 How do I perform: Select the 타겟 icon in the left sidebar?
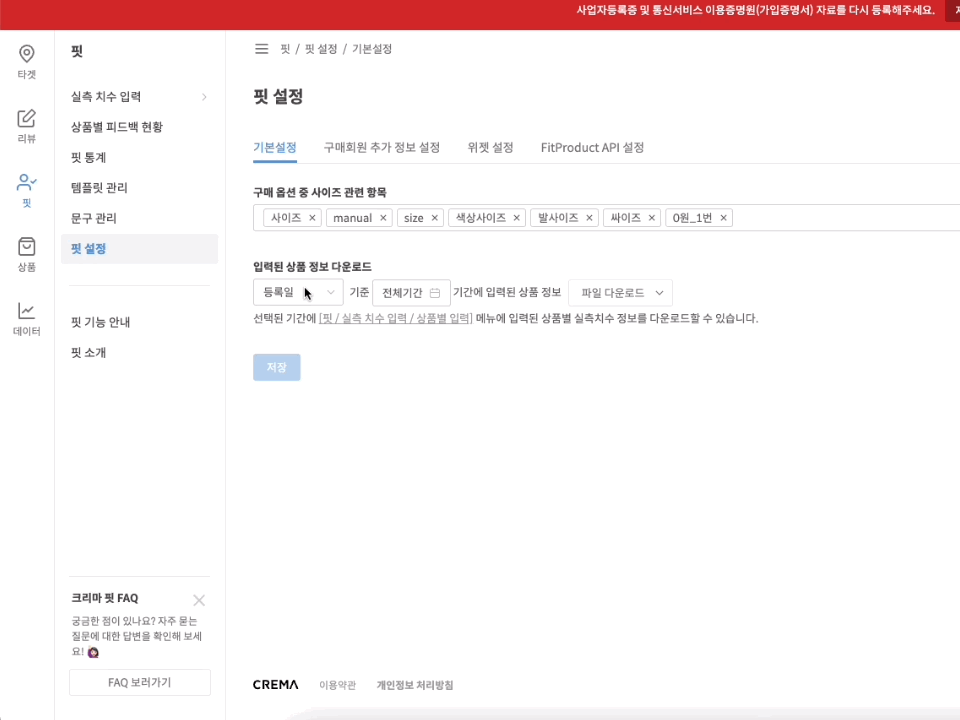coord(26,62)
